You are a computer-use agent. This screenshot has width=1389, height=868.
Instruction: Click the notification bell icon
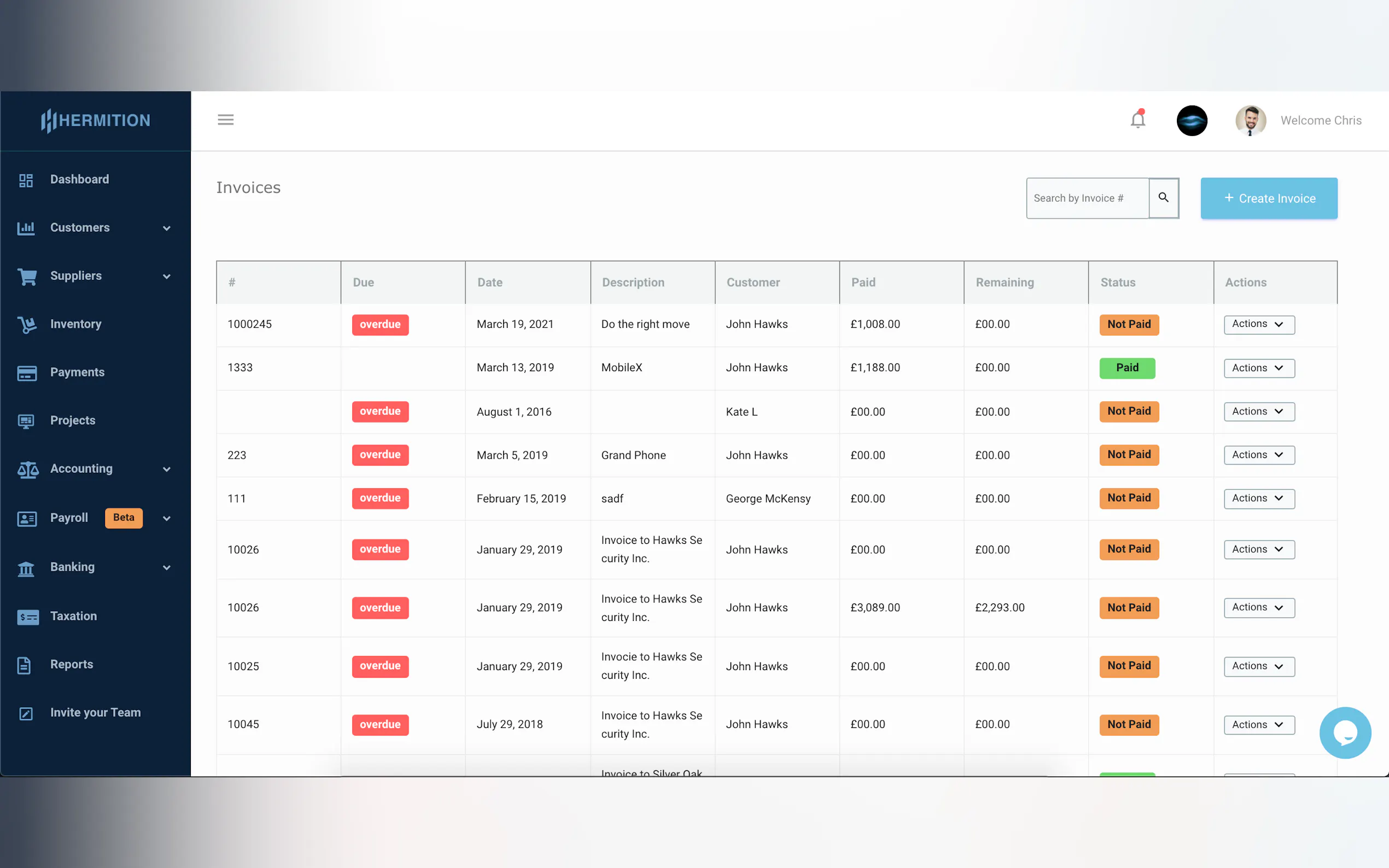pyautogui.click(x=1137, y=120)
